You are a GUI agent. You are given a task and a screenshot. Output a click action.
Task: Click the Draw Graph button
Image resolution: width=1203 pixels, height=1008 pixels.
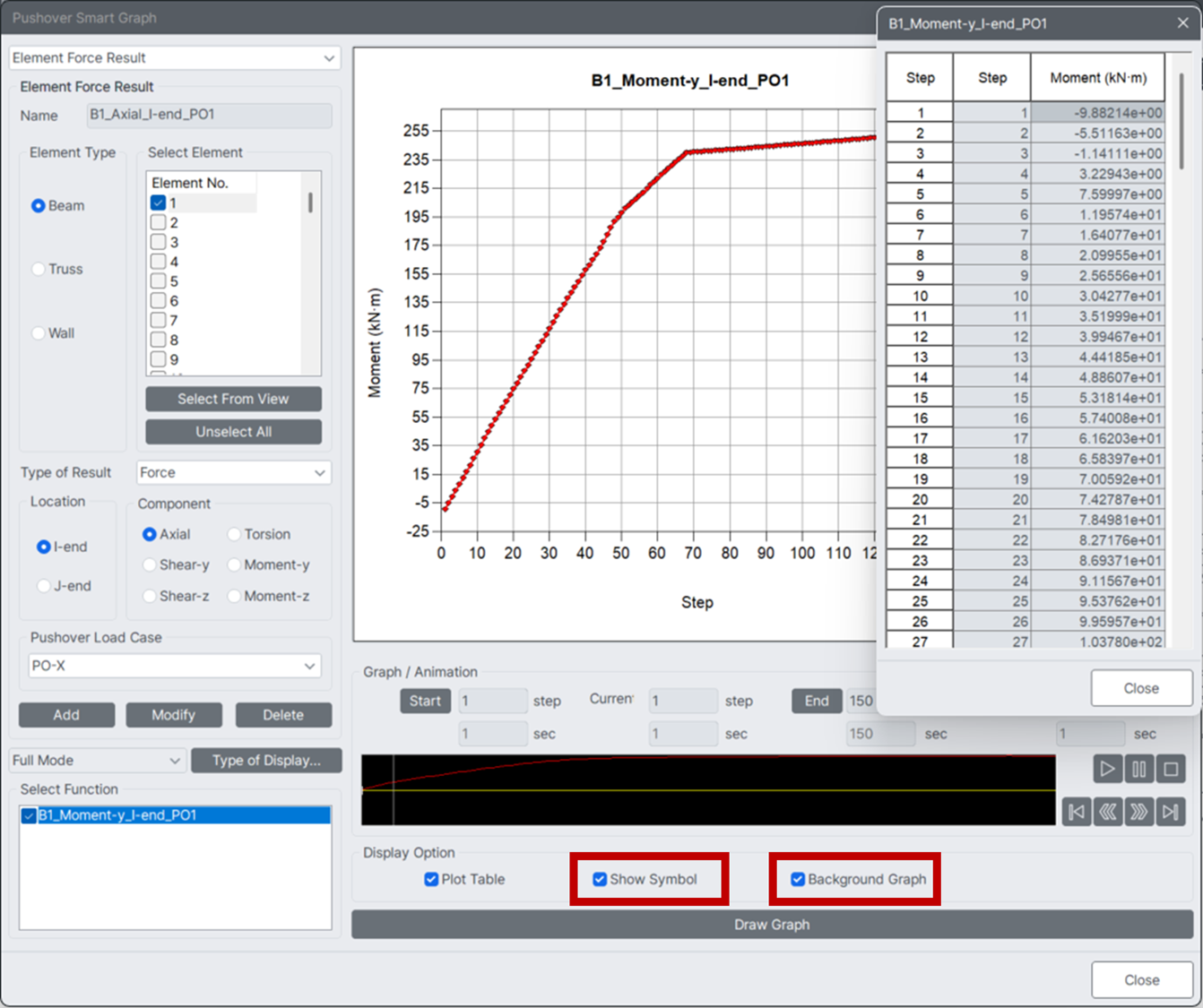coord(772,924)
